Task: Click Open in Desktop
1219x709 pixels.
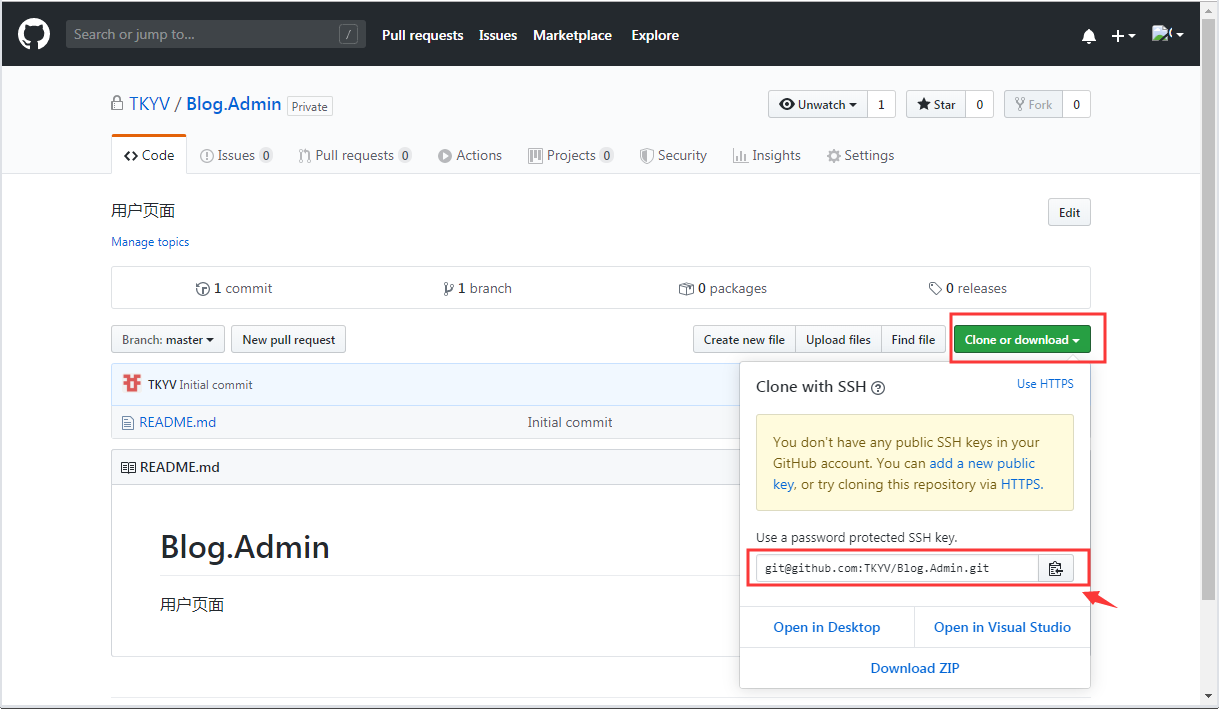Action: 827,627
